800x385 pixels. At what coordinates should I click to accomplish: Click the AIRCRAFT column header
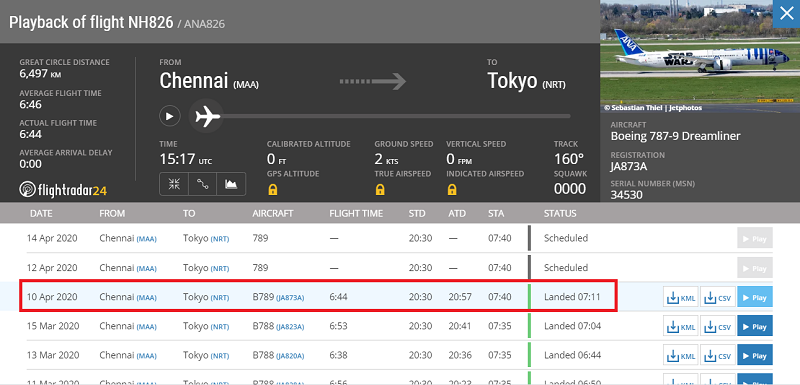(272, 213)
